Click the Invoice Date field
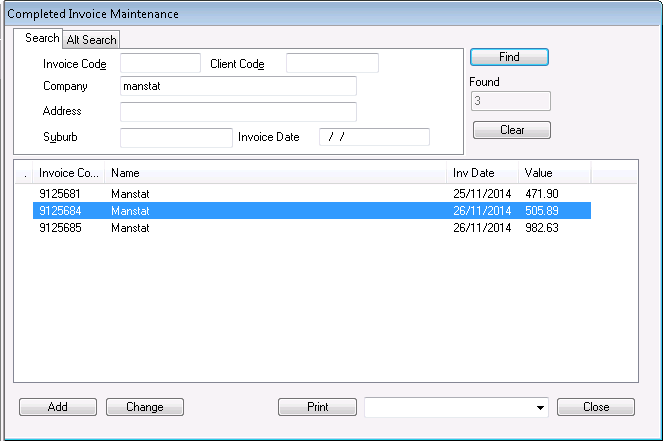The height and width of the screenshot is (441, 663). [374, 137]
